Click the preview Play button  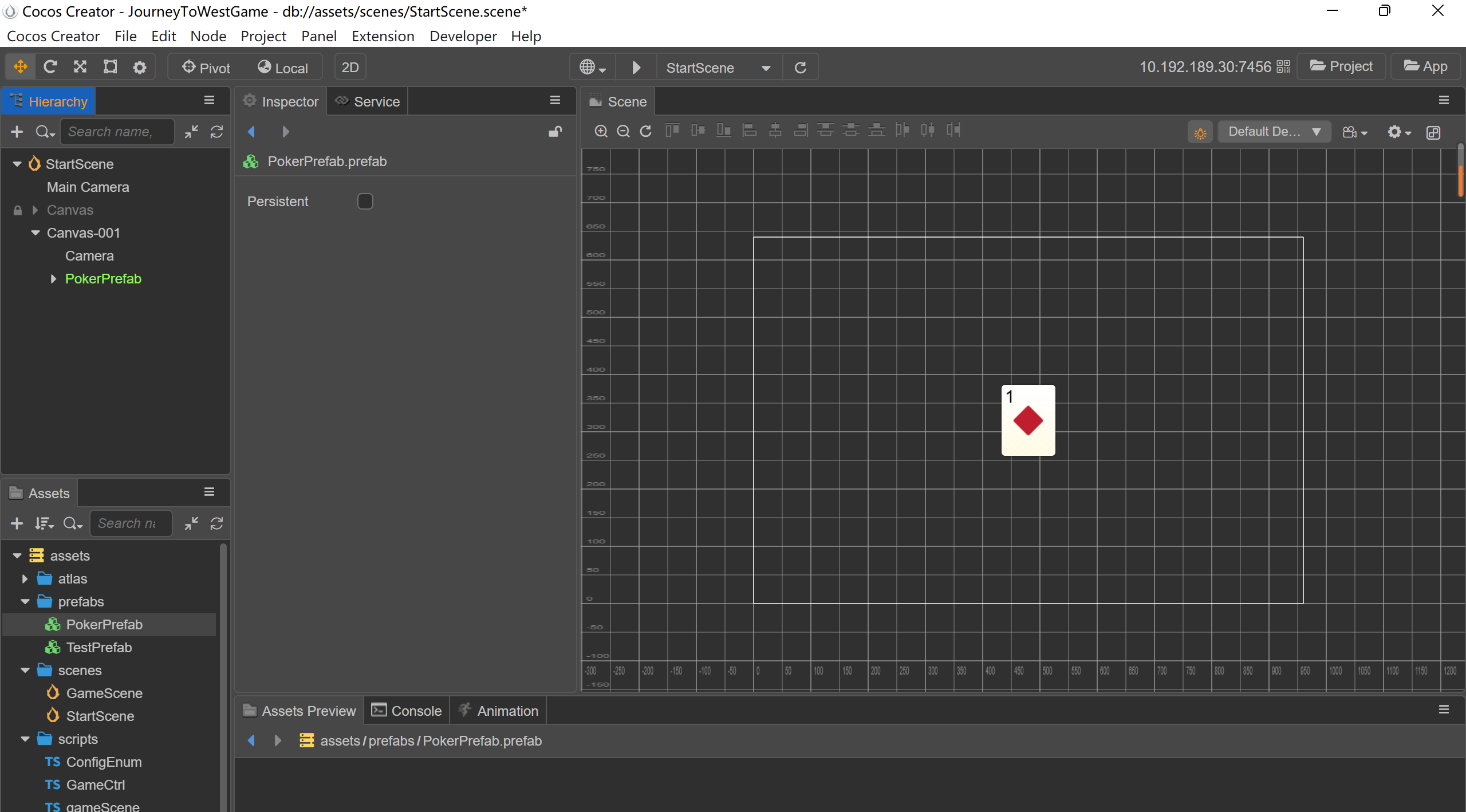(636, 68)
